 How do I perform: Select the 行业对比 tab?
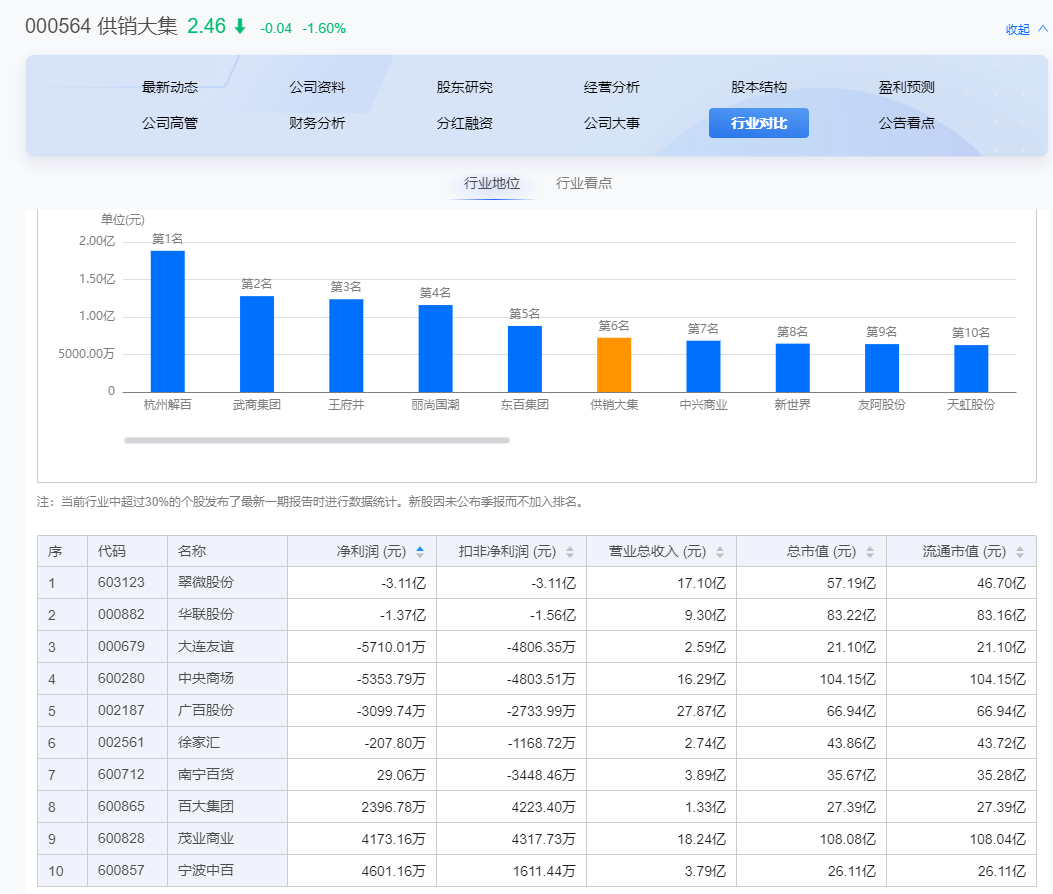point(758,123)
